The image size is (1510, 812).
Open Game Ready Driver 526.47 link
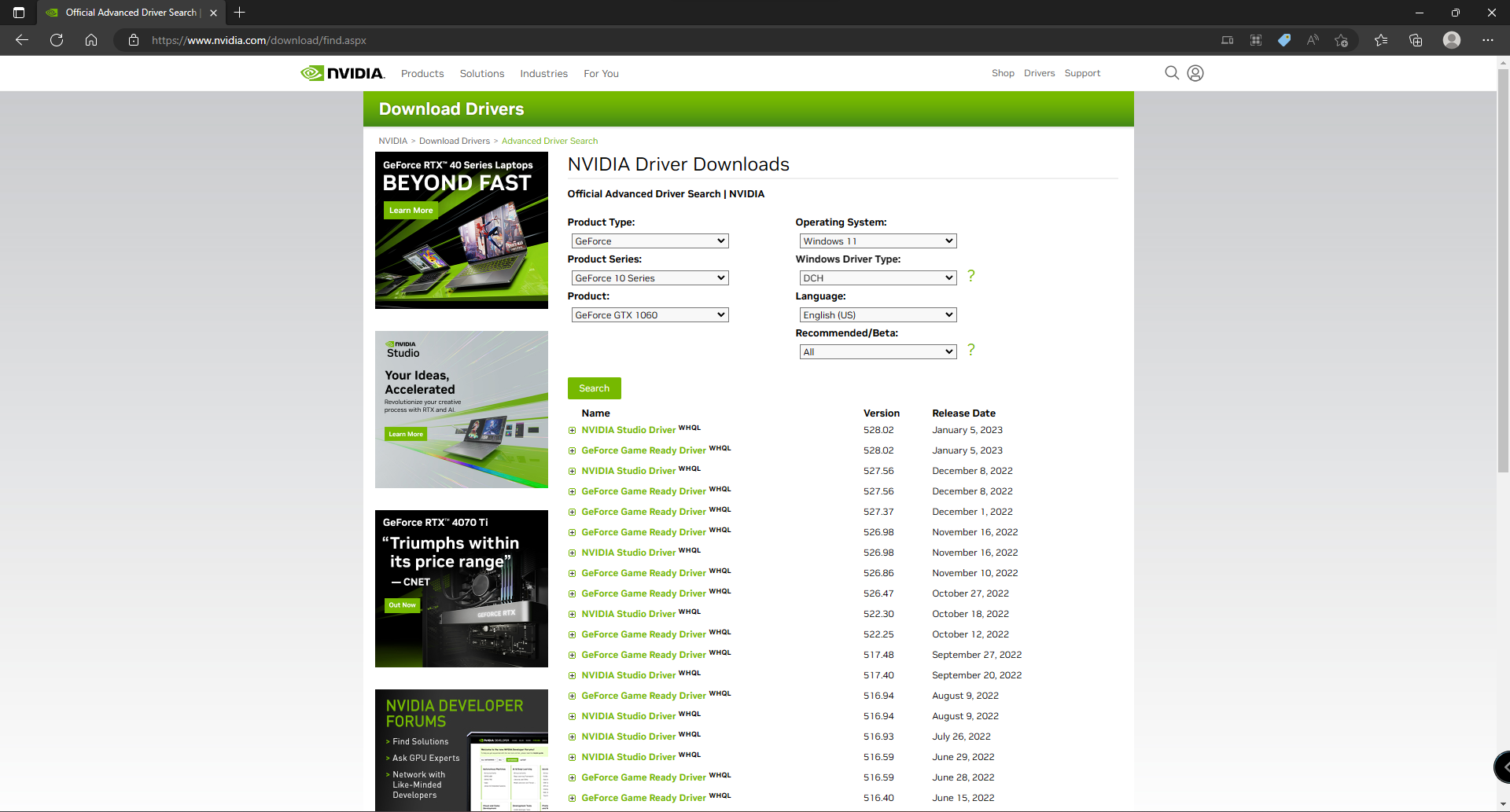click(x=643, y=593)
